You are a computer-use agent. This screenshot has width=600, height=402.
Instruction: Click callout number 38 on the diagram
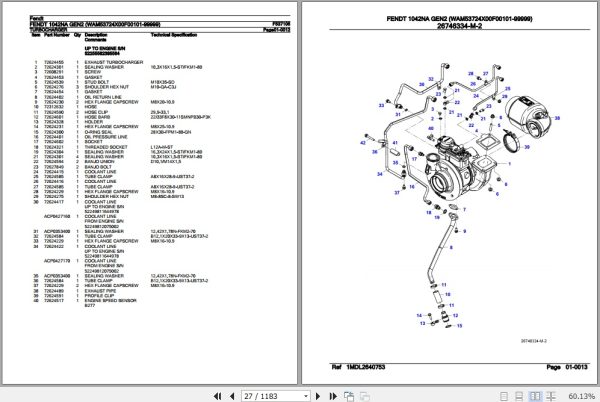(557, 118)
